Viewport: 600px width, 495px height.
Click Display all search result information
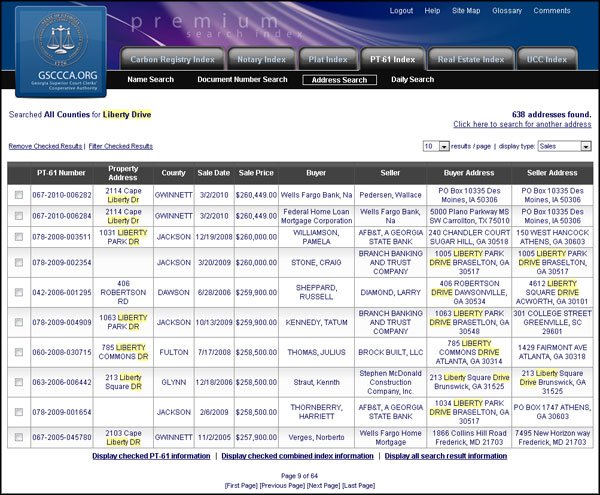pos(446,456)
